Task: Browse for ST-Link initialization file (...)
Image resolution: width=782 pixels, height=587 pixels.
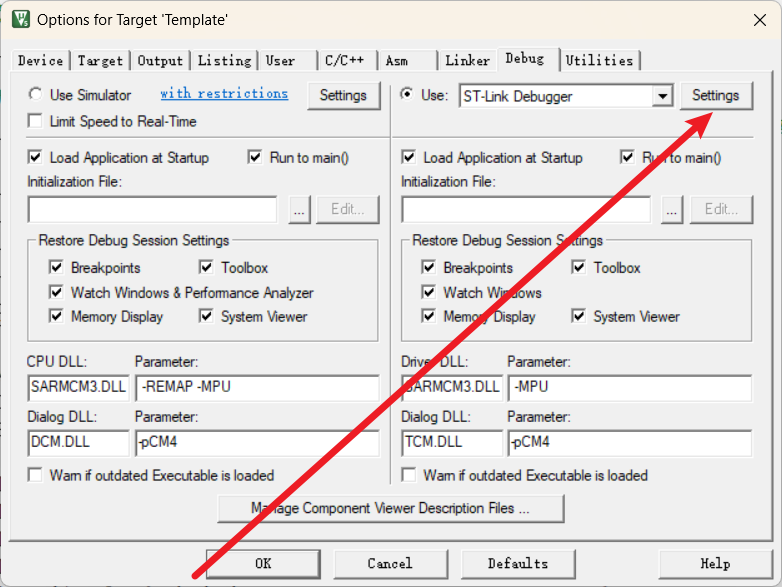Action: 672,209
